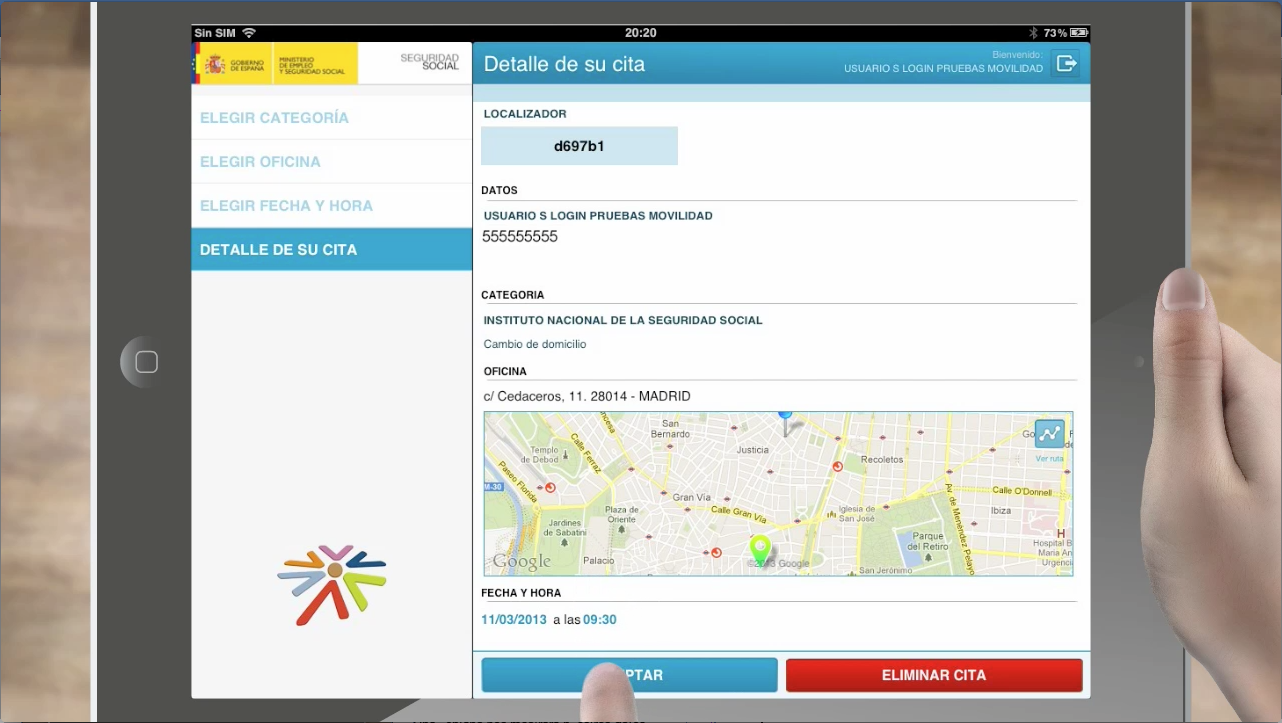Tap the Wi-Fi status icon
Viewport: 1282px width, 723px height.
coord(249,33)
